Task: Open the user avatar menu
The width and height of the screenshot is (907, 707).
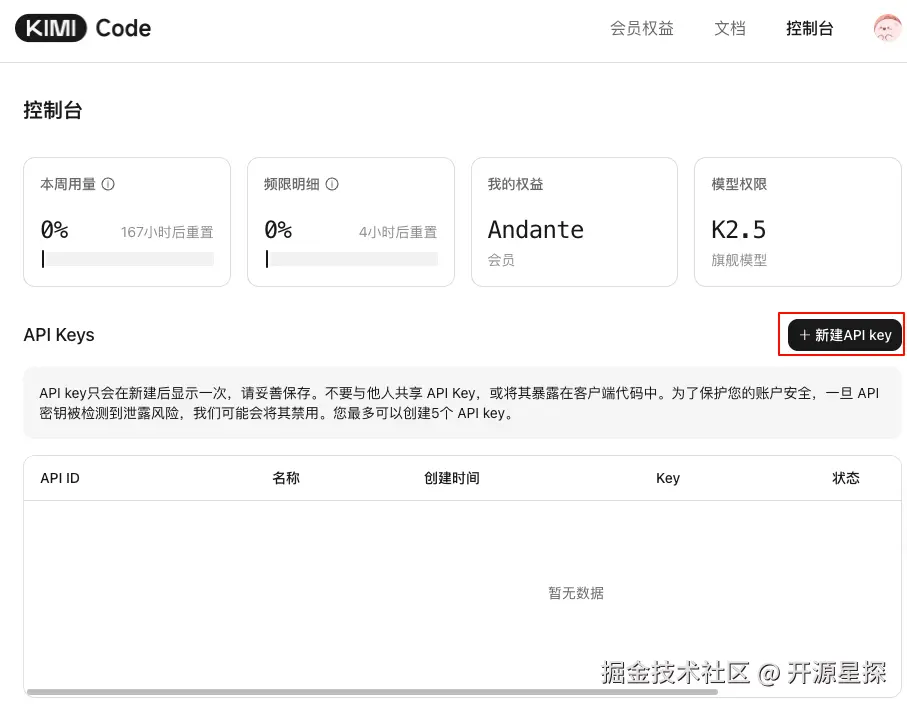Action: point(887,28)
